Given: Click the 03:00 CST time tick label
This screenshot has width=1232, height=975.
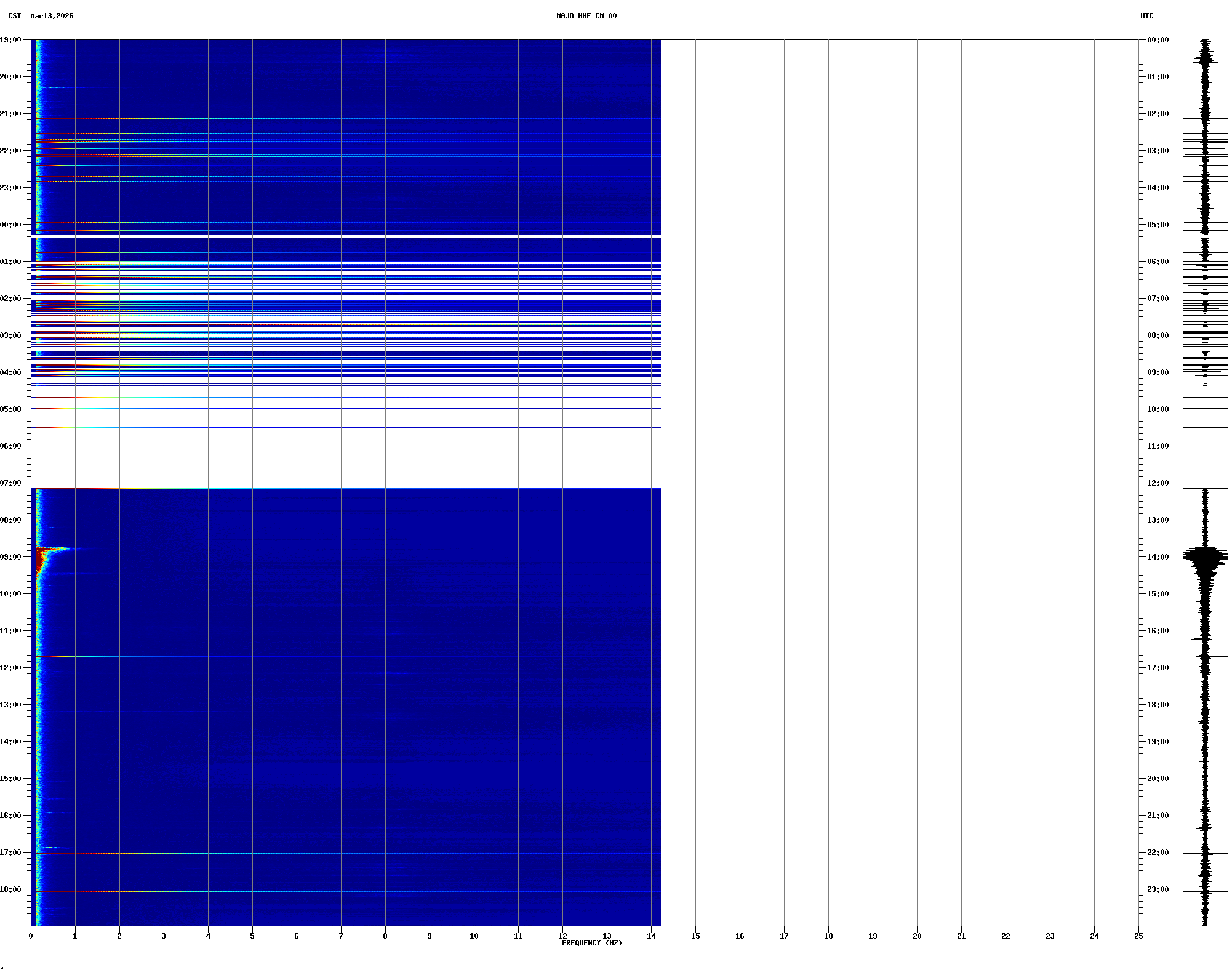Looking at the screenshot, I should tap(11, 335).
